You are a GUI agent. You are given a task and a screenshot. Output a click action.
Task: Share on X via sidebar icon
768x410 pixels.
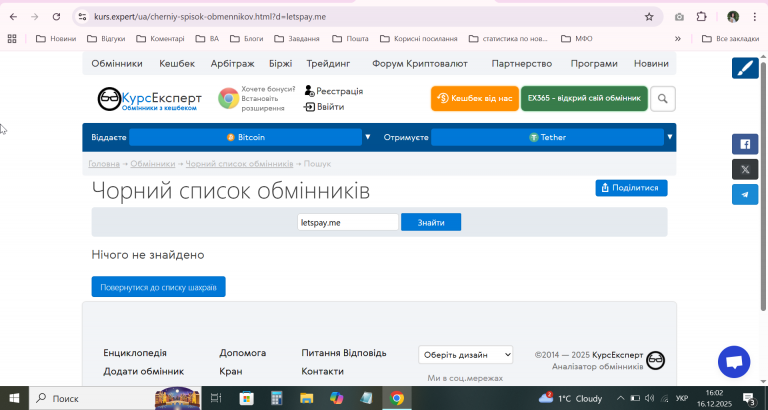pyautogui.click(x=745, y=169)
